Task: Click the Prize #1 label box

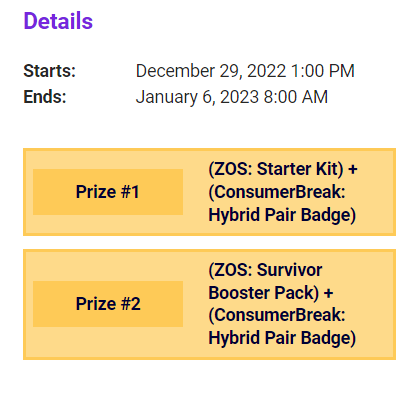Action: [108, 192]
